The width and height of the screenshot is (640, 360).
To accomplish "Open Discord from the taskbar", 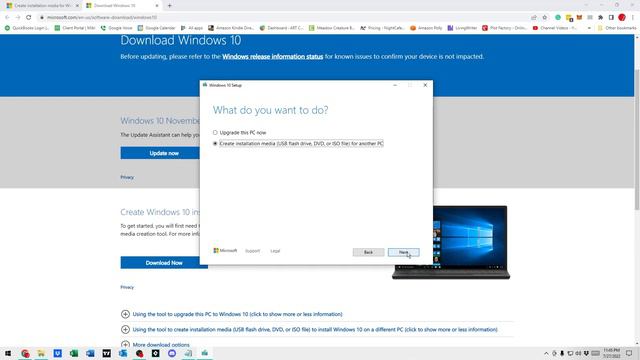I will coord(172,353).
